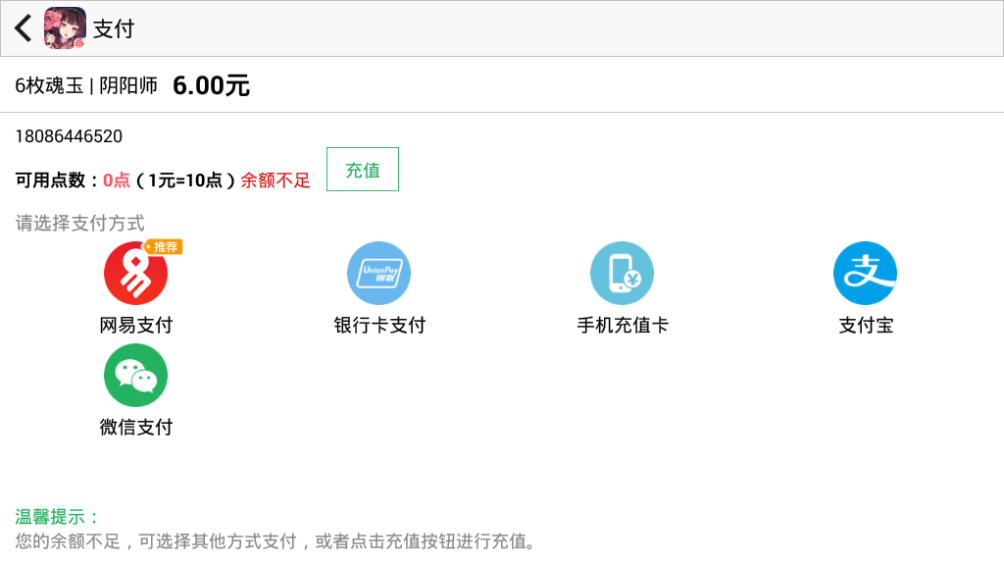Select the 网易支付 red icon

[136, 274]
